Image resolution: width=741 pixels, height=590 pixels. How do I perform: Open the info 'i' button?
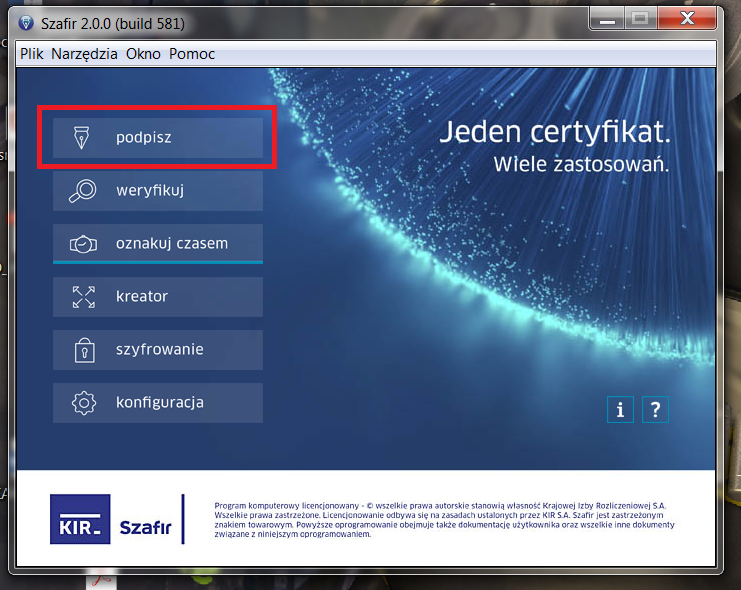620,409
